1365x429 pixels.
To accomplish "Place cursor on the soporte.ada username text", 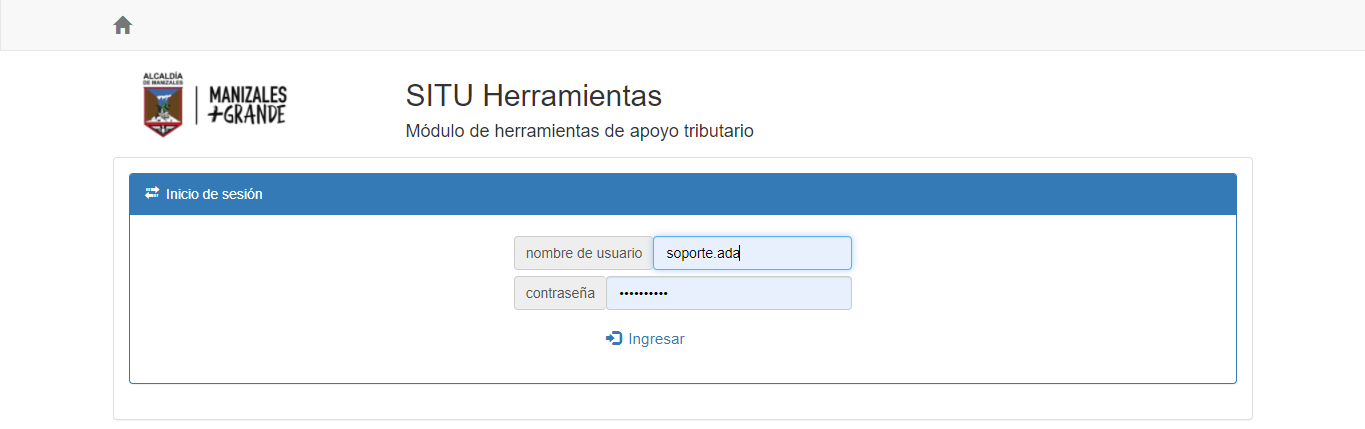I will (702, 253).
